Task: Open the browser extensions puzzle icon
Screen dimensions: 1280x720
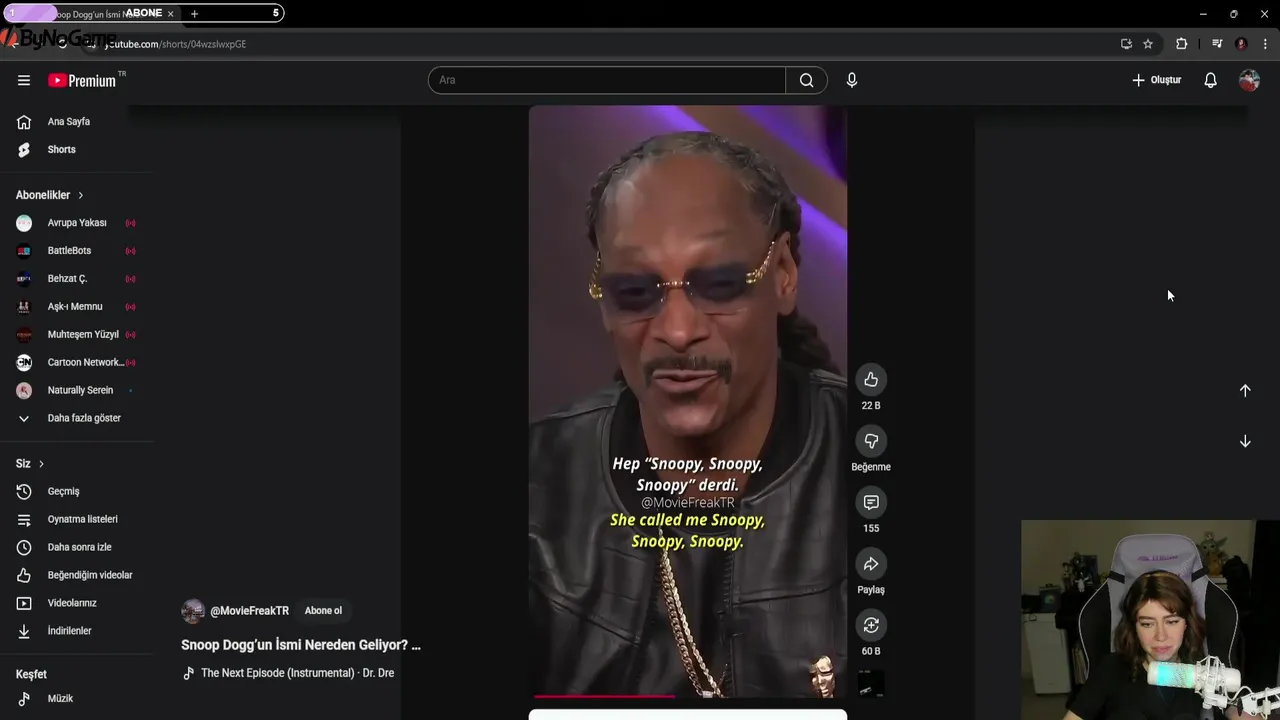Action: click(x=1181, y=44)
